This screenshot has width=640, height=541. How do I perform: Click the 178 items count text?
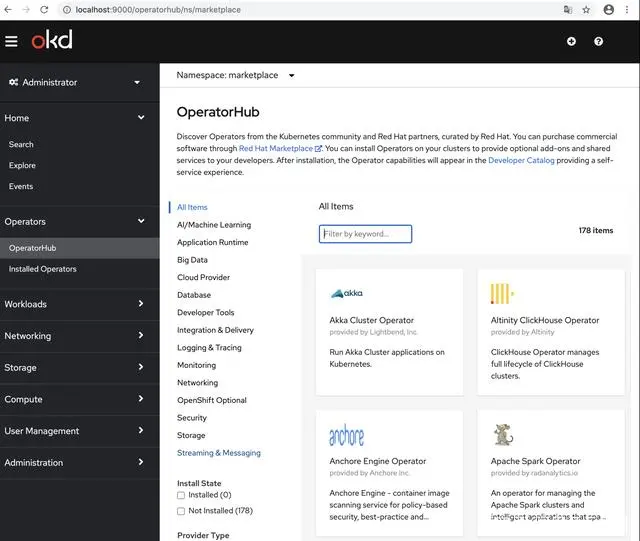coord(596,230)
